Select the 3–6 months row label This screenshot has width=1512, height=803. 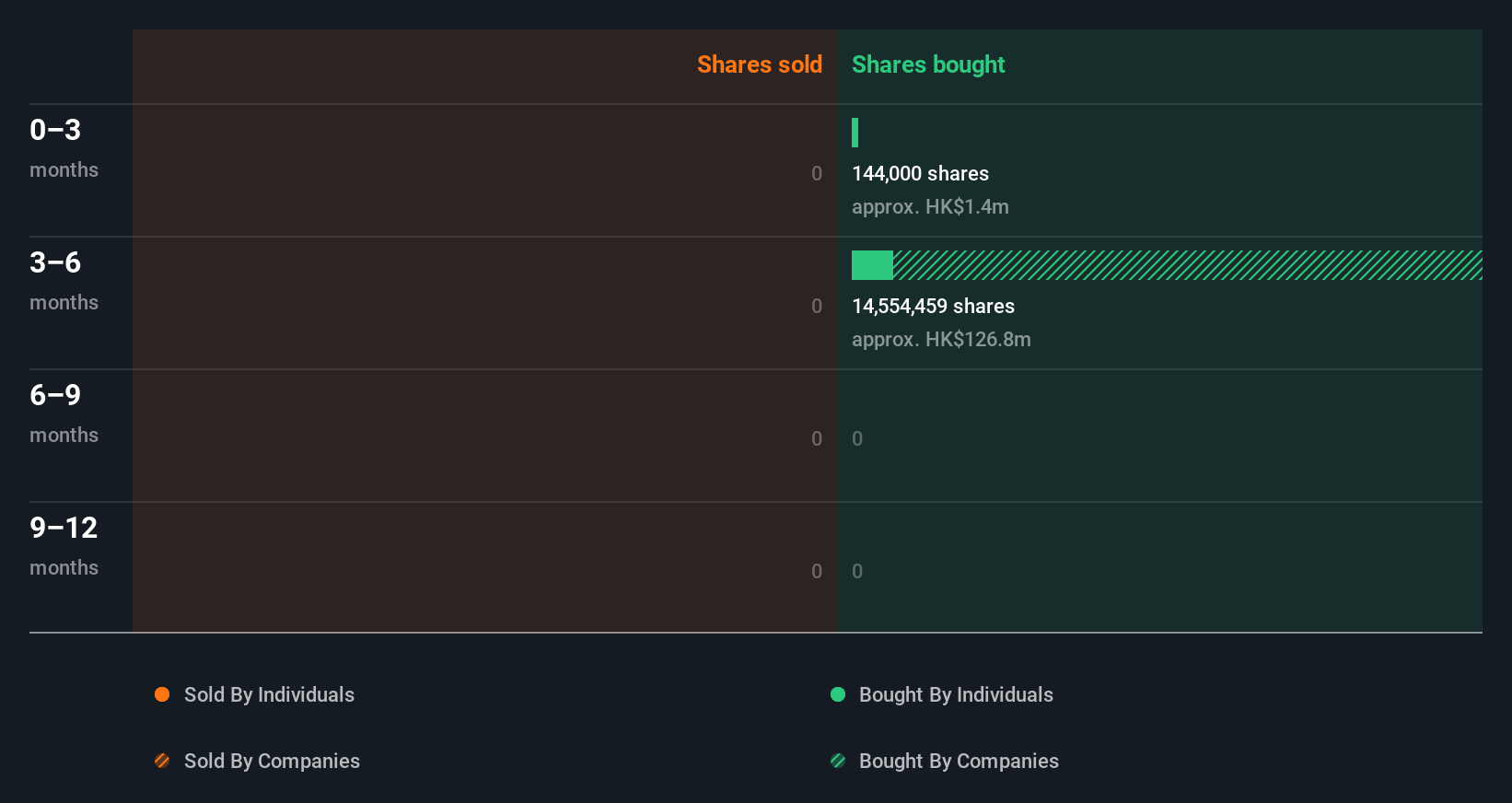(64, 280)
